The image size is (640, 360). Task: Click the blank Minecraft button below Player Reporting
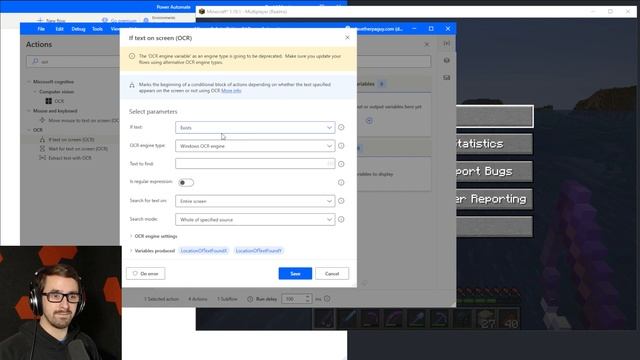[494, 227]
